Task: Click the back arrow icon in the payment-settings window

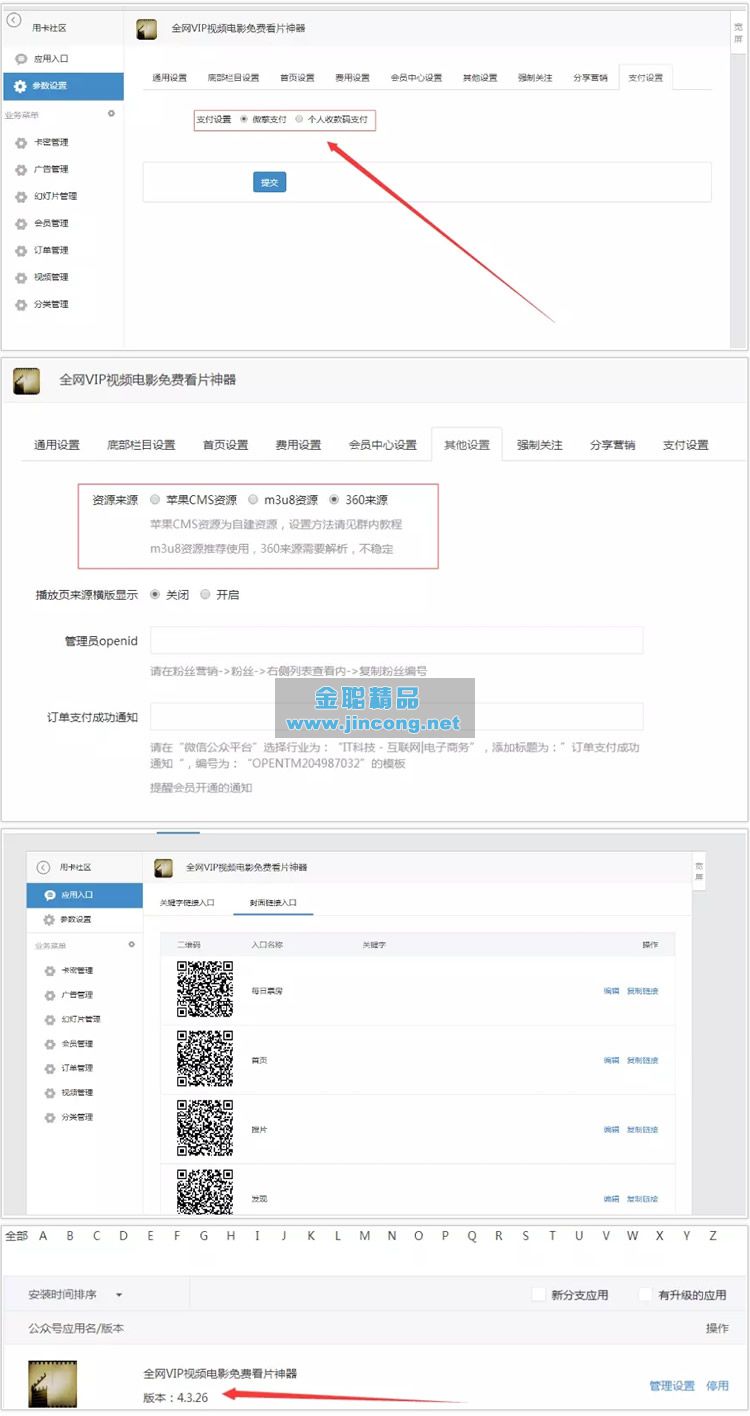Action: [x=14, y=20]
